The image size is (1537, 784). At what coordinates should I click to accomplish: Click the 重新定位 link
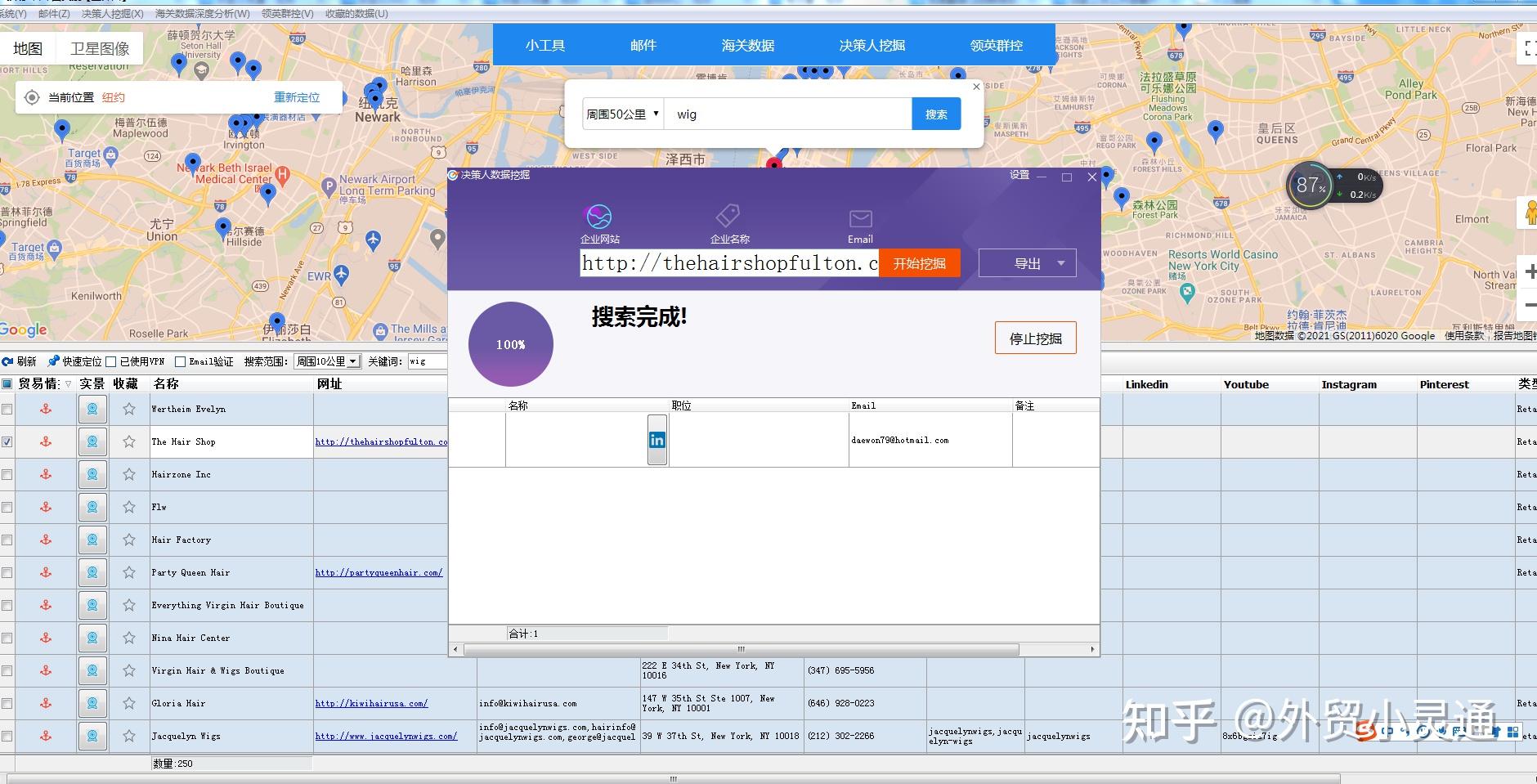297,97
